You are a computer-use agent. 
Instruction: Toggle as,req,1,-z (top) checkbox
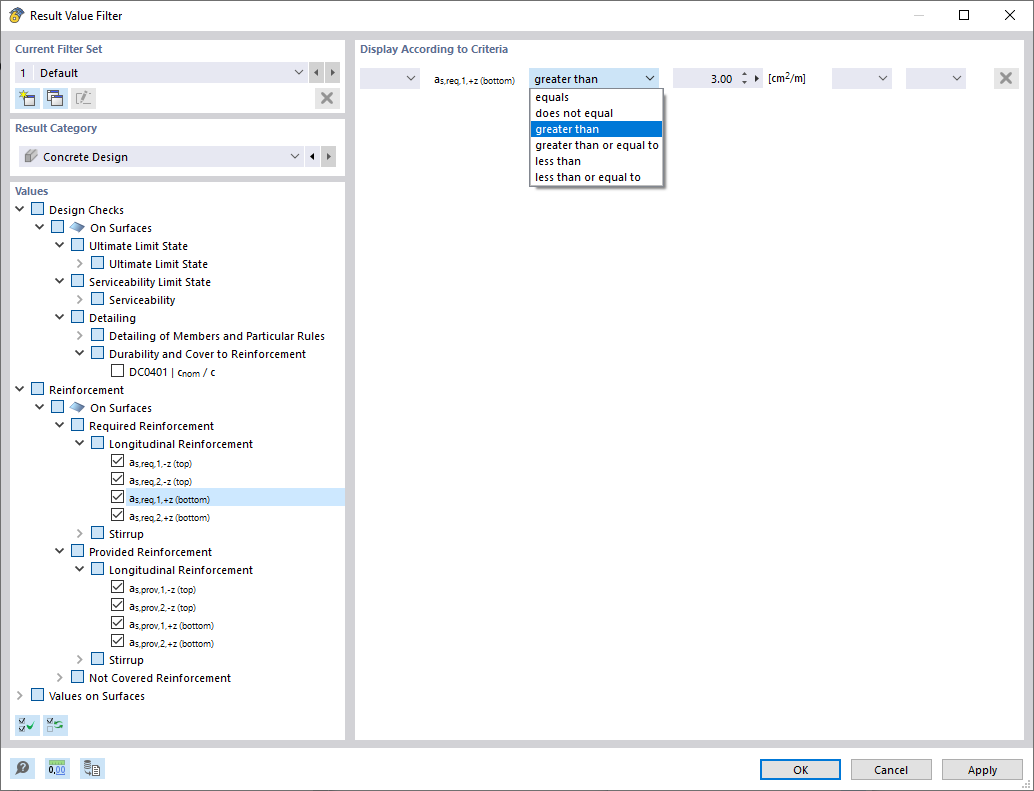click(117, 461)
